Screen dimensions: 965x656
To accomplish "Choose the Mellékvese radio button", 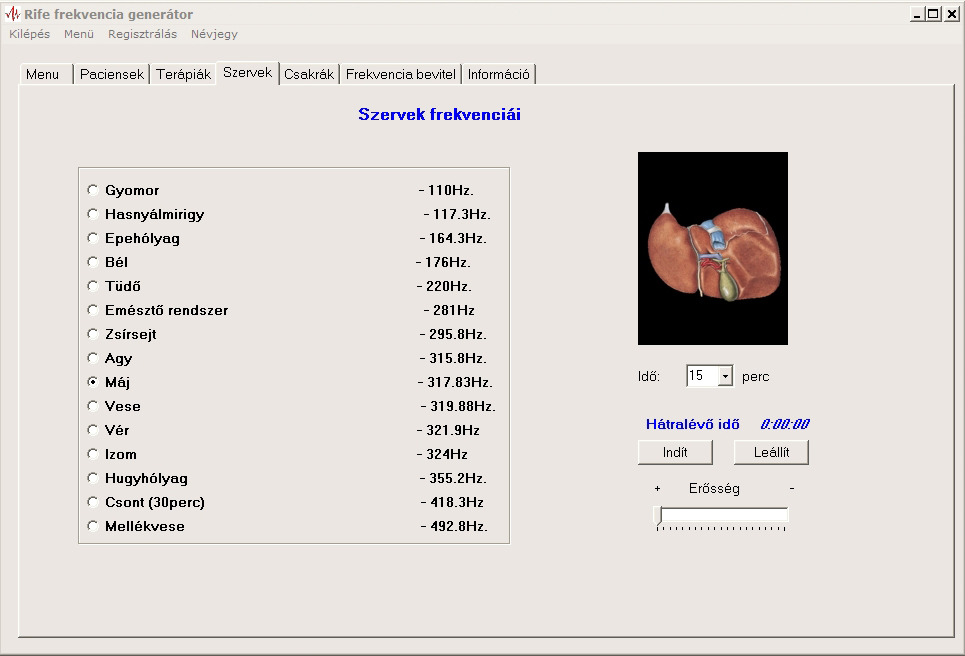I will click(x=93, y=526).
